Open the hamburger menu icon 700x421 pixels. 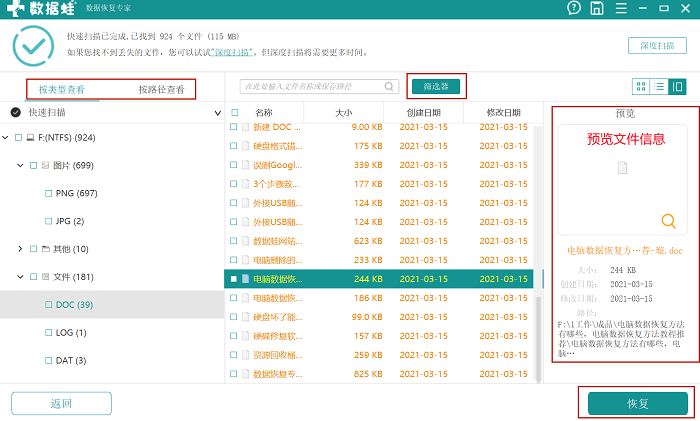pyautogui.click(x=621, y=8)
